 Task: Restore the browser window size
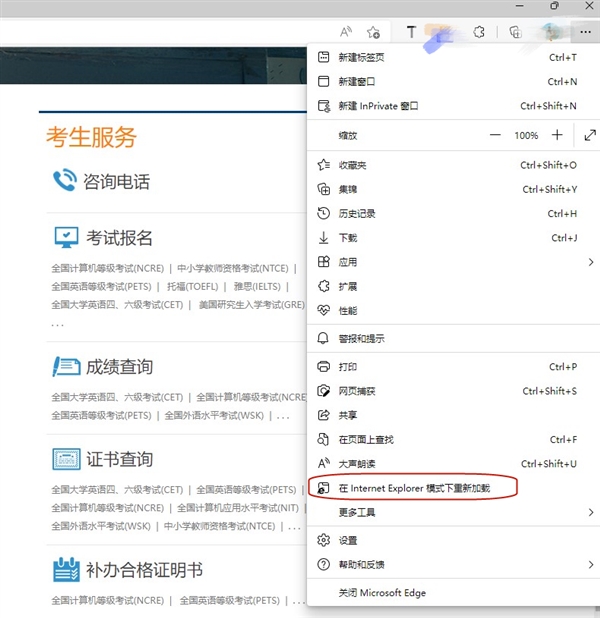[554, 6]
